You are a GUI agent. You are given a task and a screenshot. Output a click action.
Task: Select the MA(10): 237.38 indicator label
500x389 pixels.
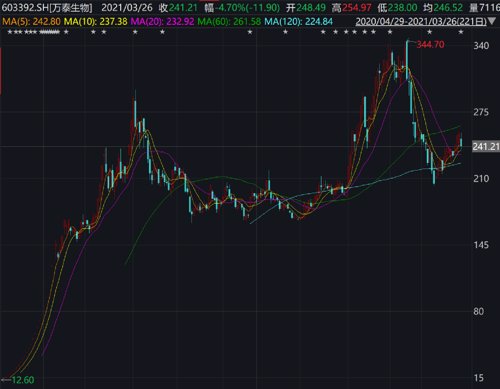pos(96,22)
